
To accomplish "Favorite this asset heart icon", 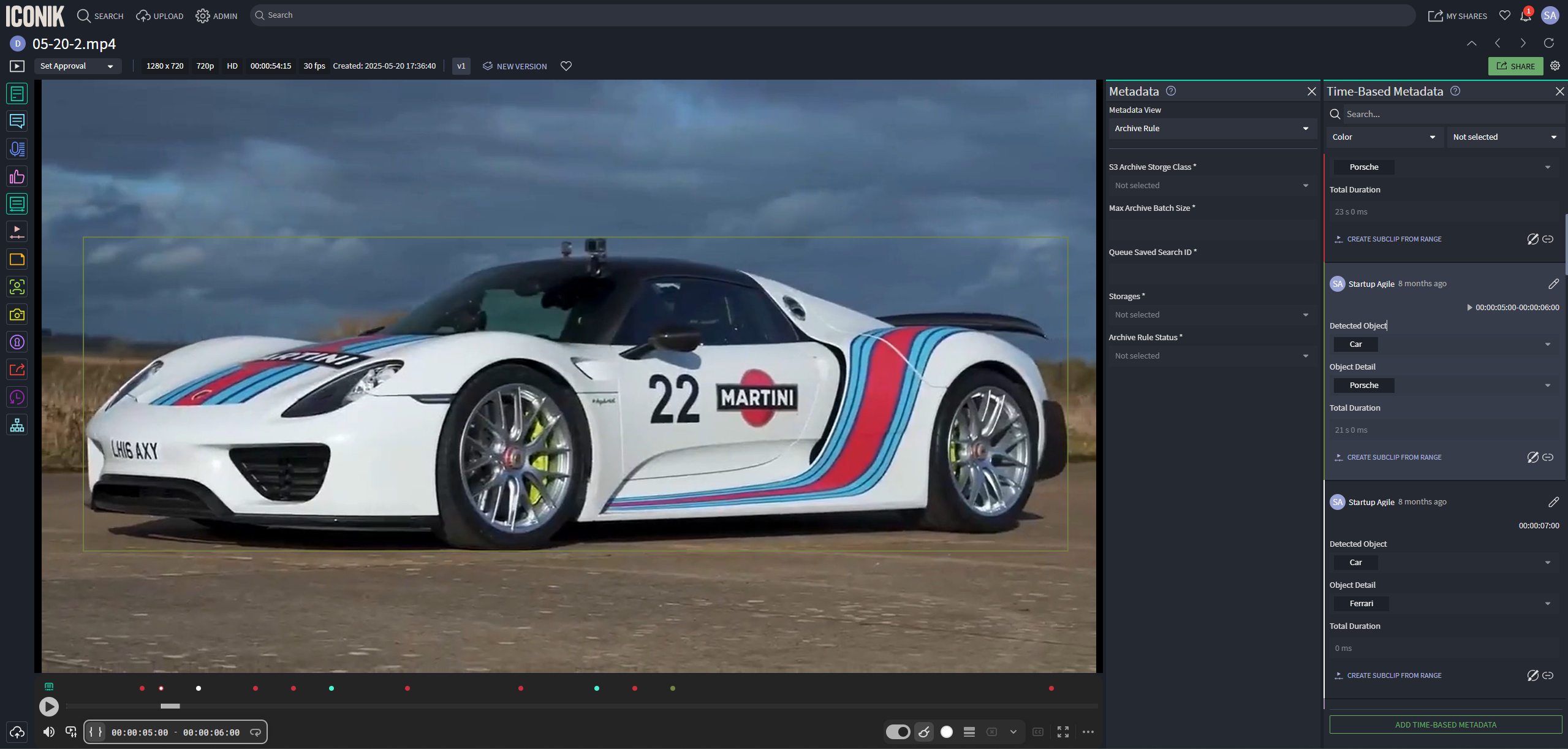I will click(x=566, y=66).
